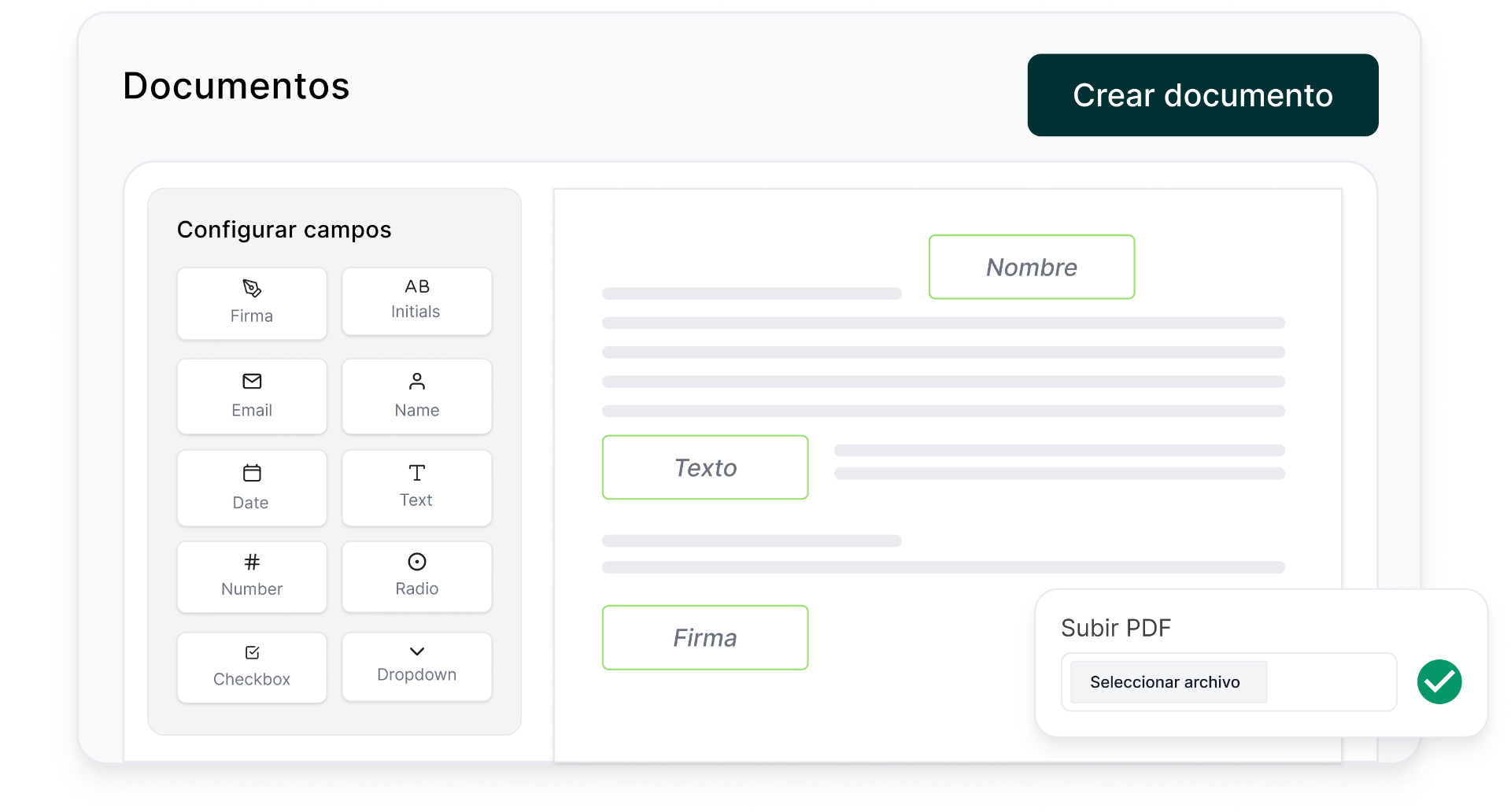Select the Name person icon
This screenshot has width=1511, height=812.
tap(417, 381)
